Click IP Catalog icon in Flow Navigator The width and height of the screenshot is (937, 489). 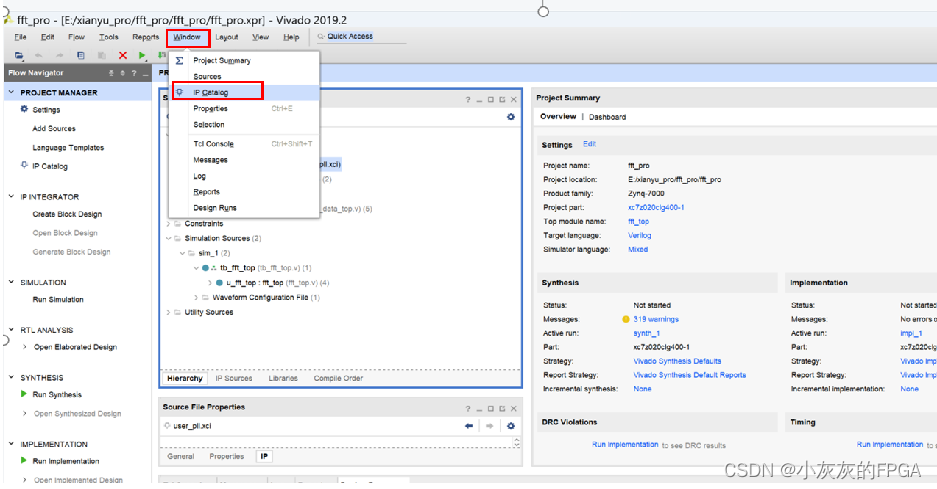(x=24, y=165)
